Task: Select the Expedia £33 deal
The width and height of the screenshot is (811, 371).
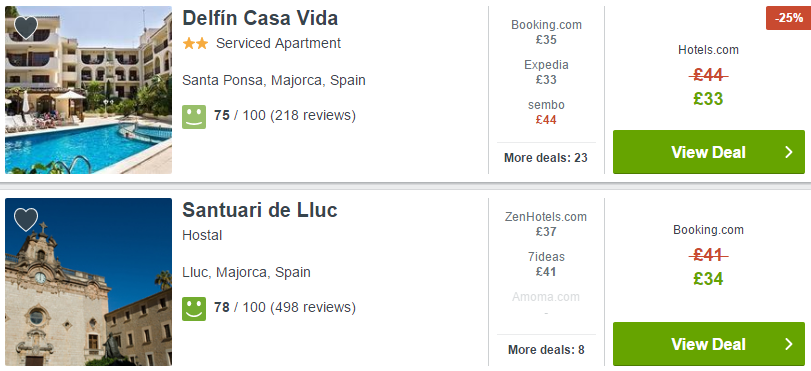Action: [x=546, y=72]
